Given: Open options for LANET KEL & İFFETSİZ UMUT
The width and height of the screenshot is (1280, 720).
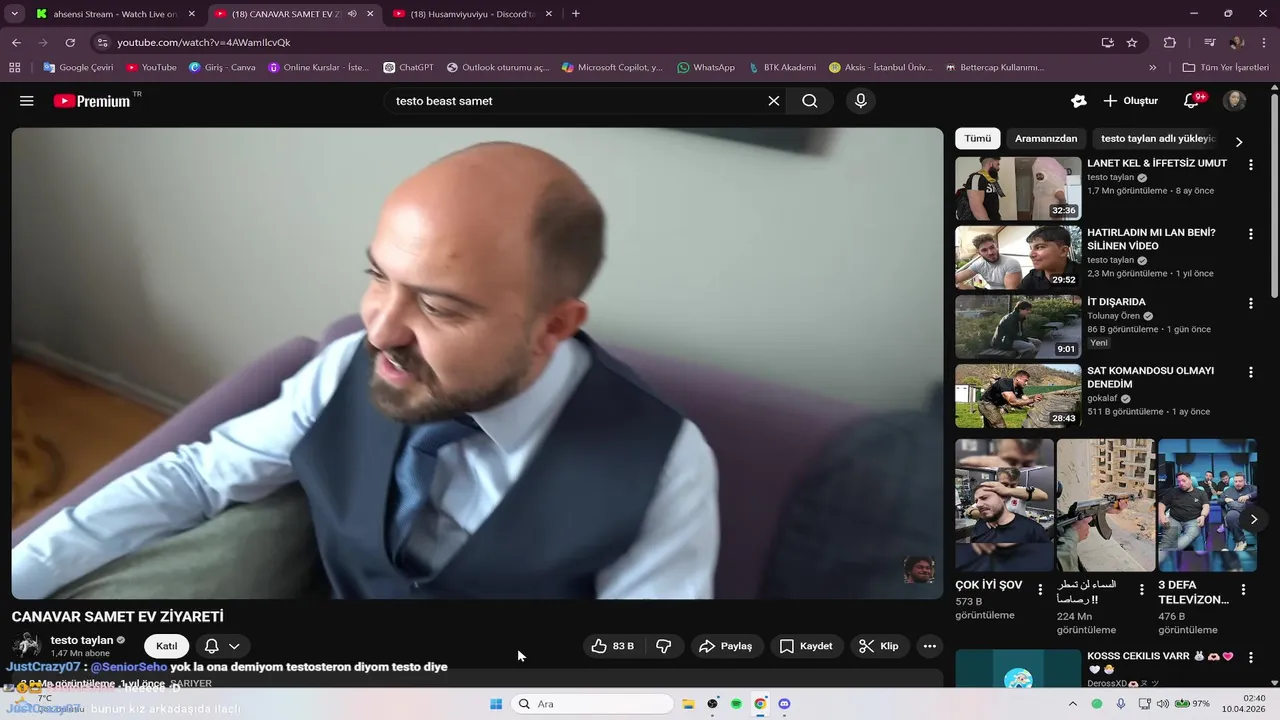Looking at the screenshot, I should pos(1250,164).
